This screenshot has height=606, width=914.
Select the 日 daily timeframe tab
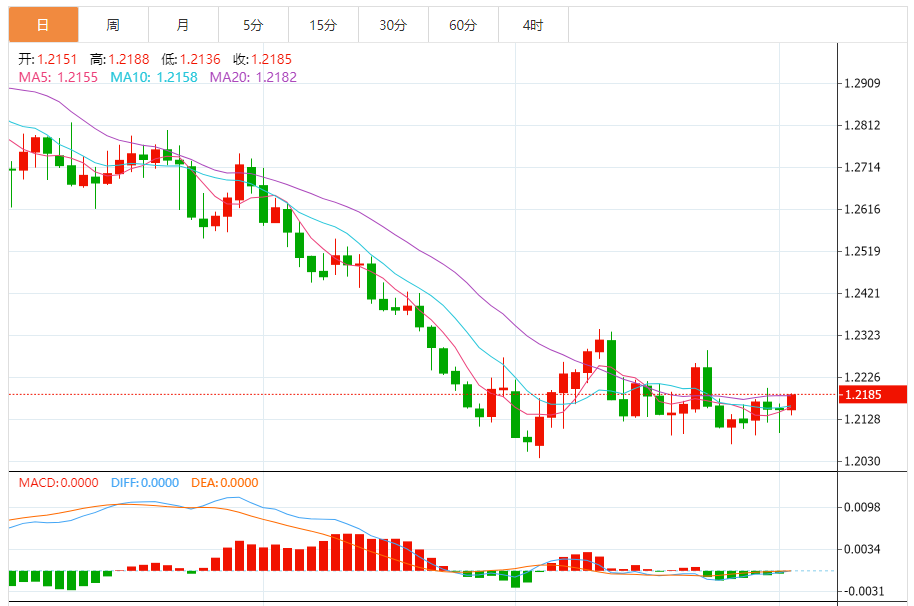tap(43, 25)
